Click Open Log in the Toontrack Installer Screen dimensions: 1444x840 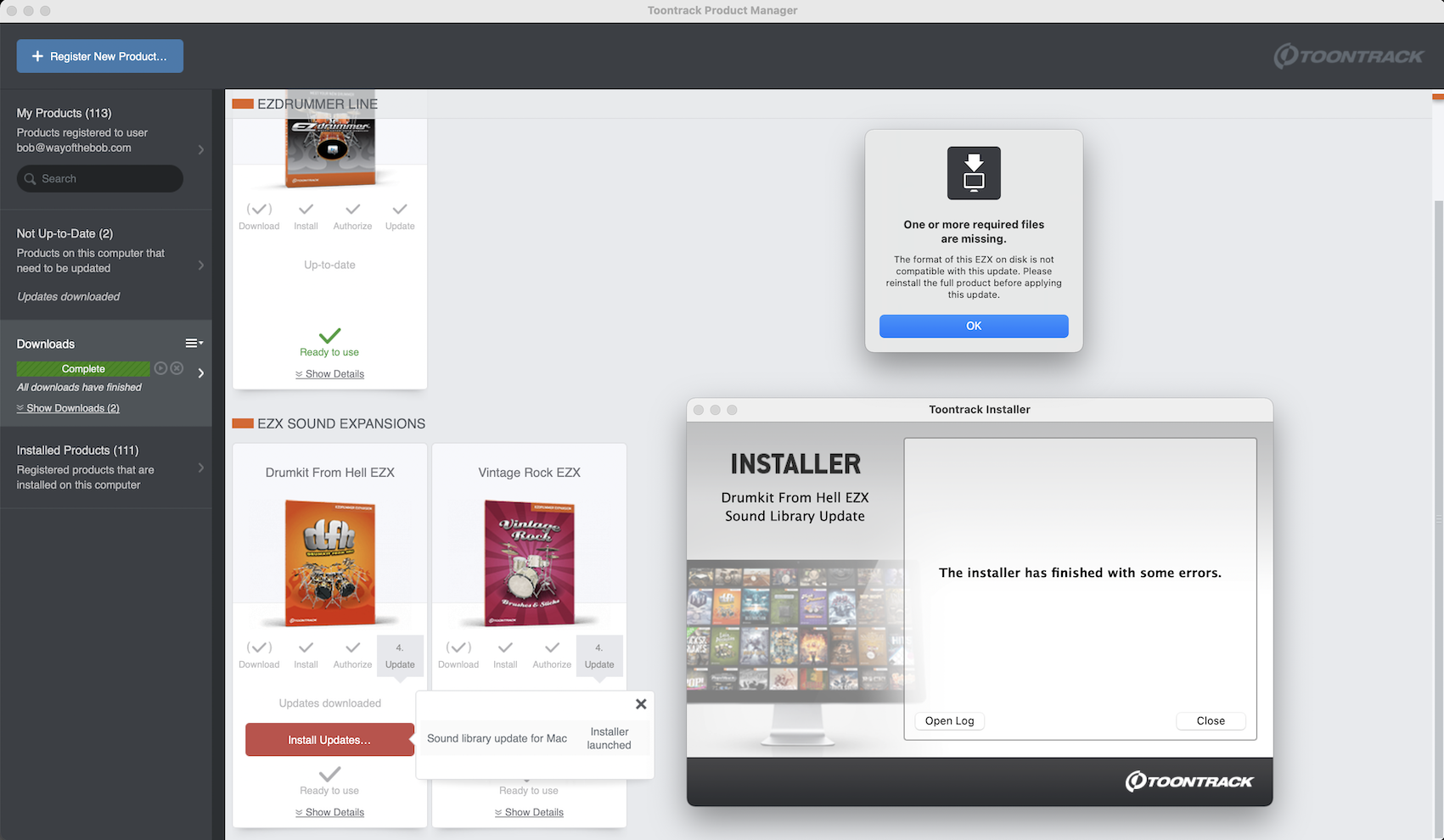pos(949,721)
